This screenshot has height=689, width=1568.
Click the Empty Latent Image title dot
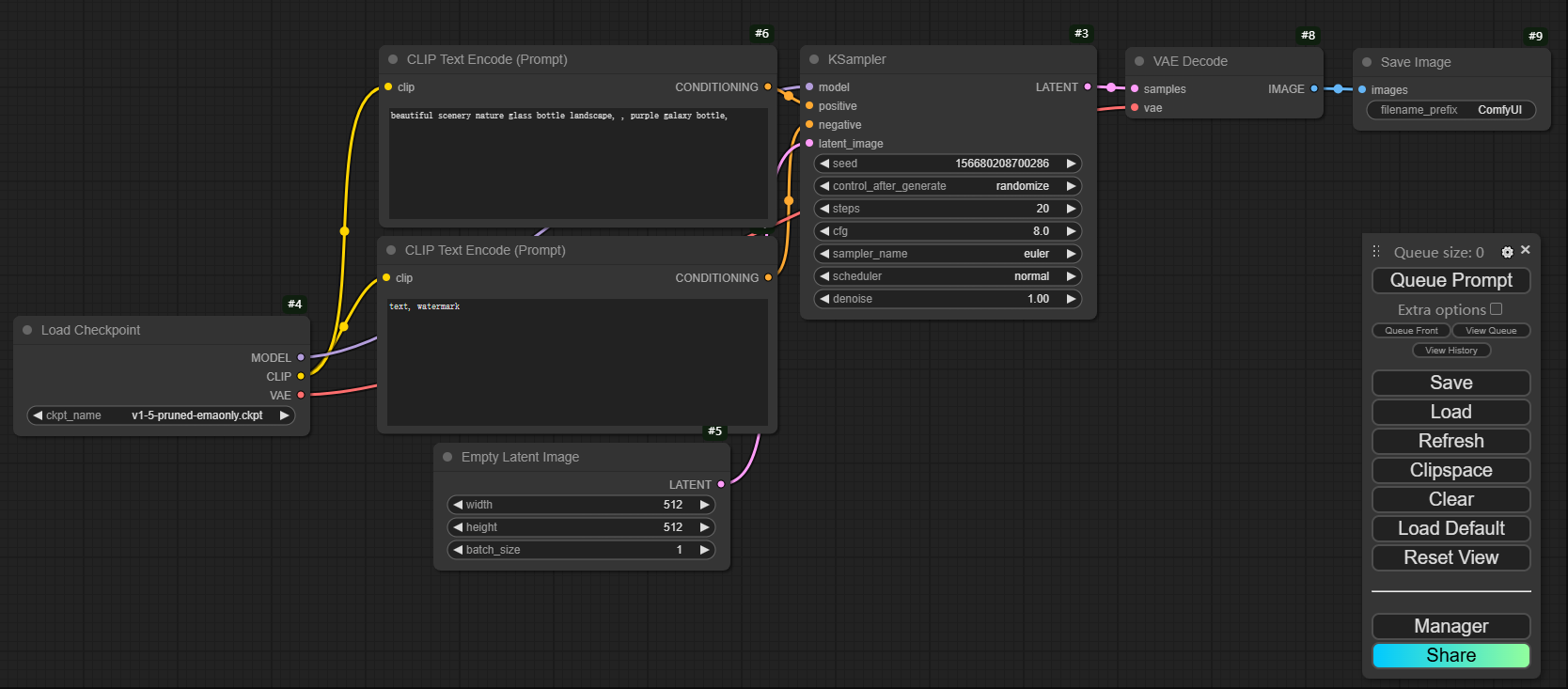[447, 457]
